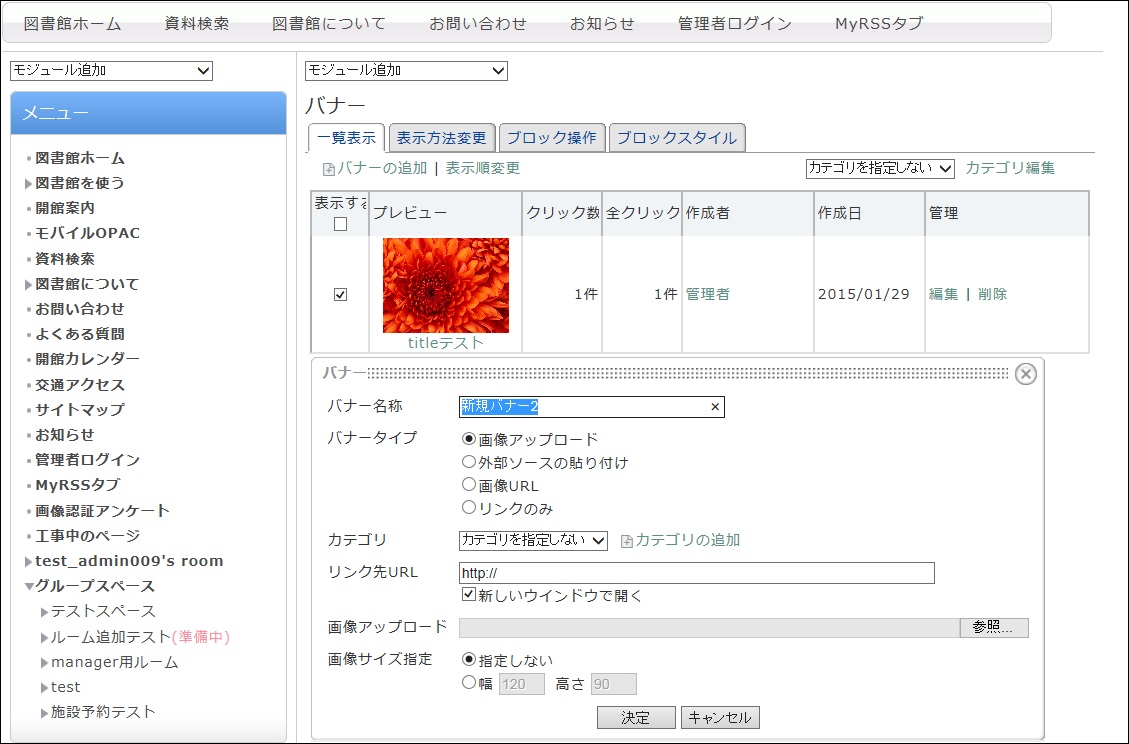
Task: Toggle 新しいウインドウで開く checkbox
Action: [468, 595]
